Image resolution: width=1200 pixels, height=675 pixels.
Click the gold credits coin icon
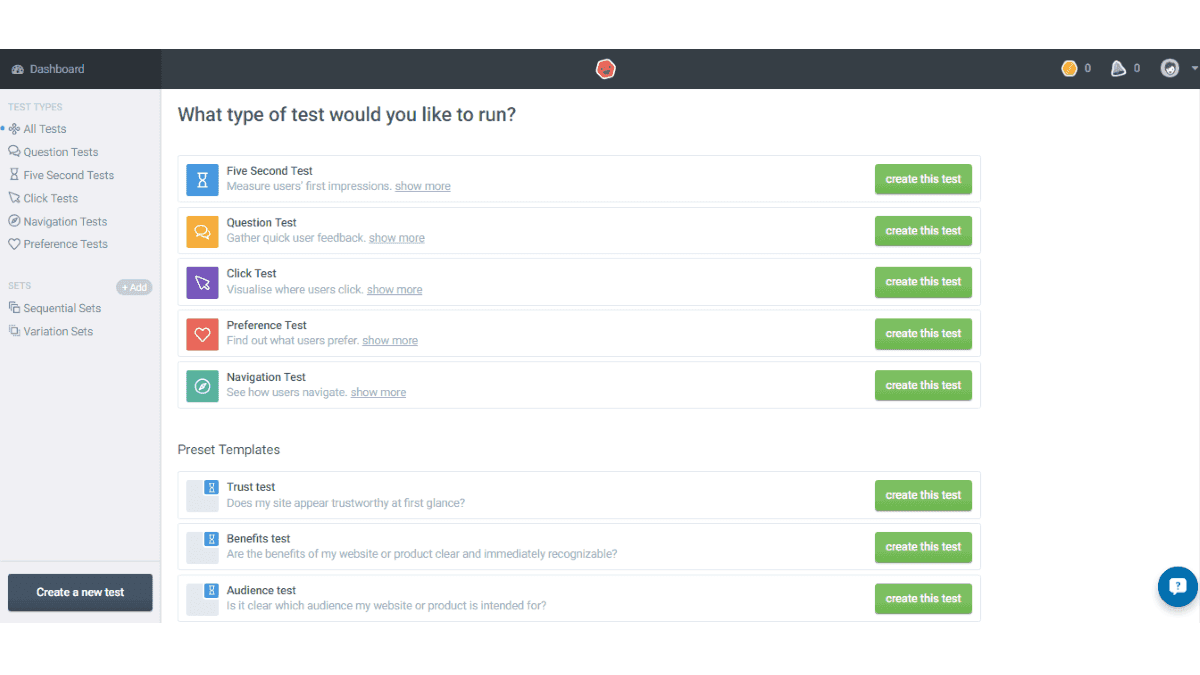point(1069,69)
